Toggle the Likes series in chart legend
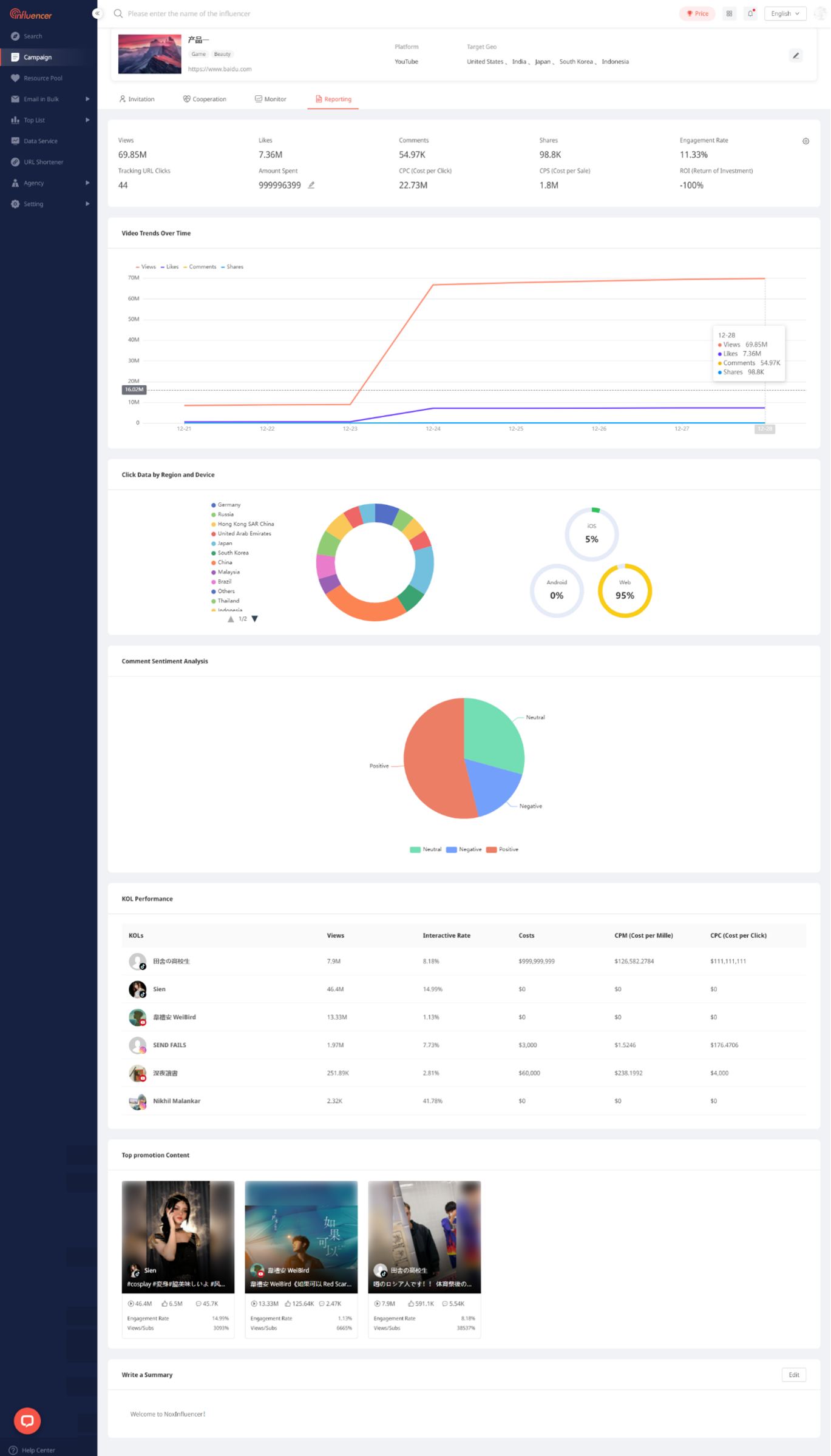This screenshot has width=831, height=1456. pos(170,267)
